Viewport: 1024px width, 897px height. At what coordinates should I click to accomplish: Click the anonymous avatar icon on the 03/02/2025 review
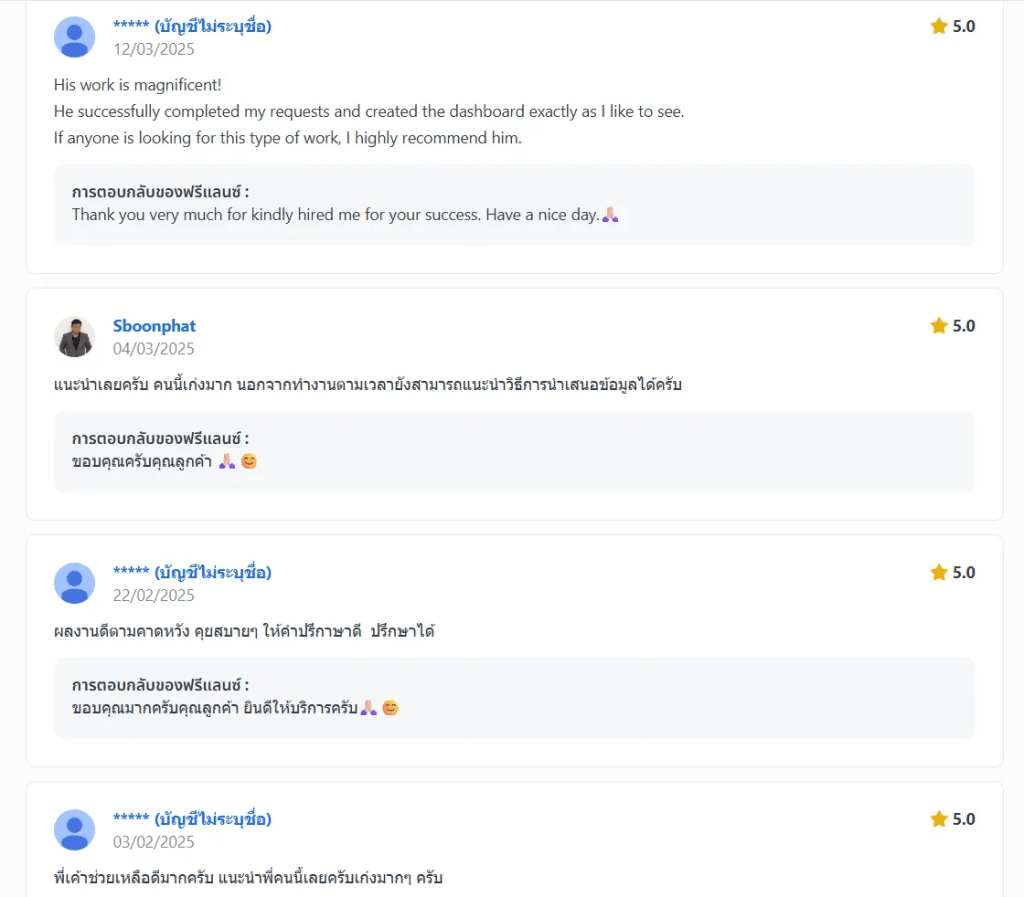click(x=74, y=830)
